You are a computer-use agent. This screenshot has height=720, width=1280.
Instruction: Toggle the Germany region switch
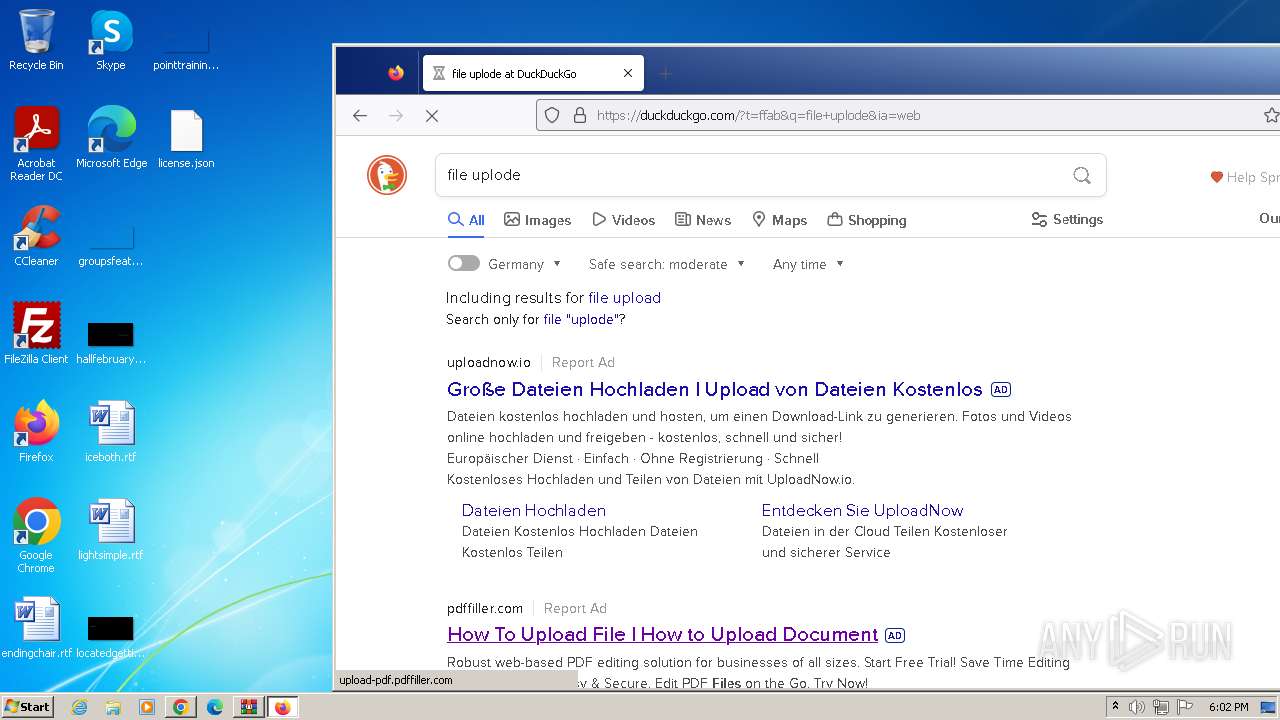[463, 264]
